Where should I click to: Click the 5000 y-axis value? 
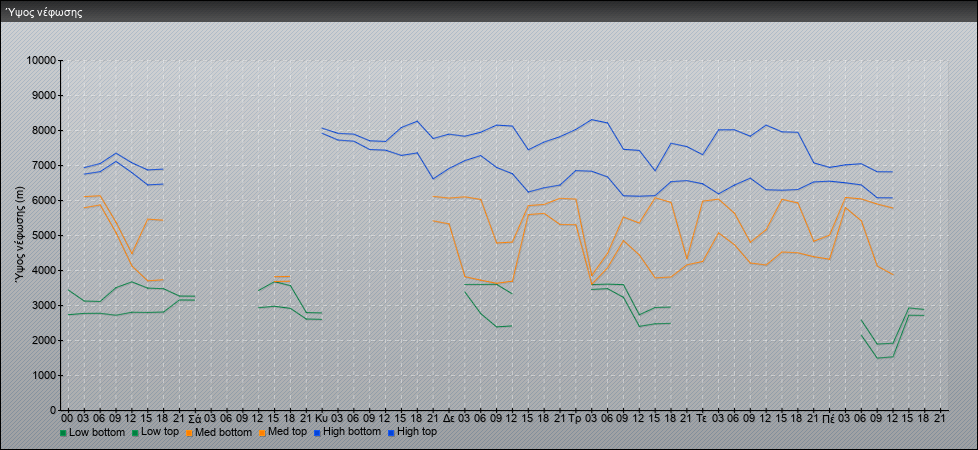(44, 235)
